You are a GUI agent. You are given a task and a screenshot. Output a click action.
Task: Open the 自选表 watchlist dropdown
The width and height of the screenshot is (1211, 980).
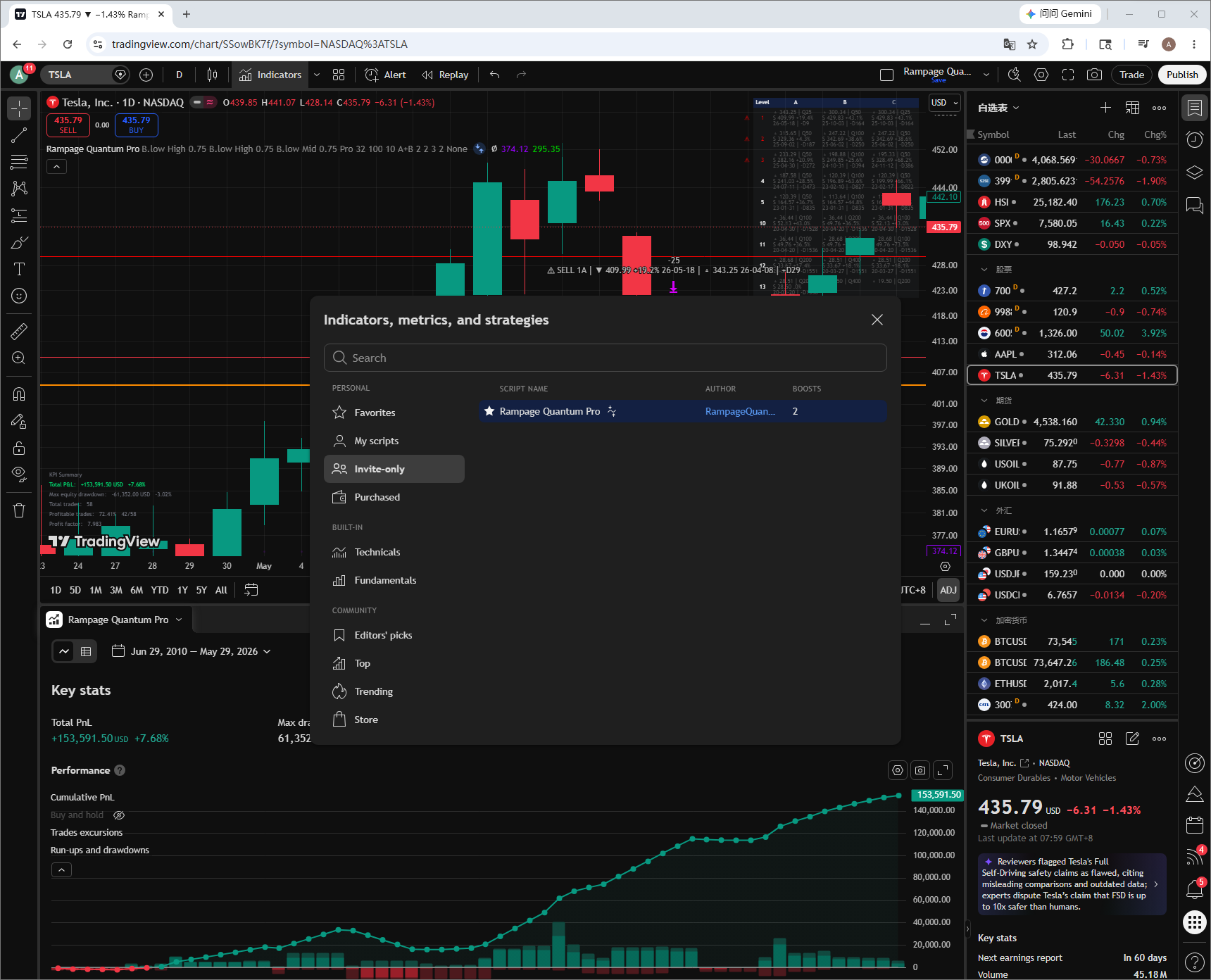(998, 108)
